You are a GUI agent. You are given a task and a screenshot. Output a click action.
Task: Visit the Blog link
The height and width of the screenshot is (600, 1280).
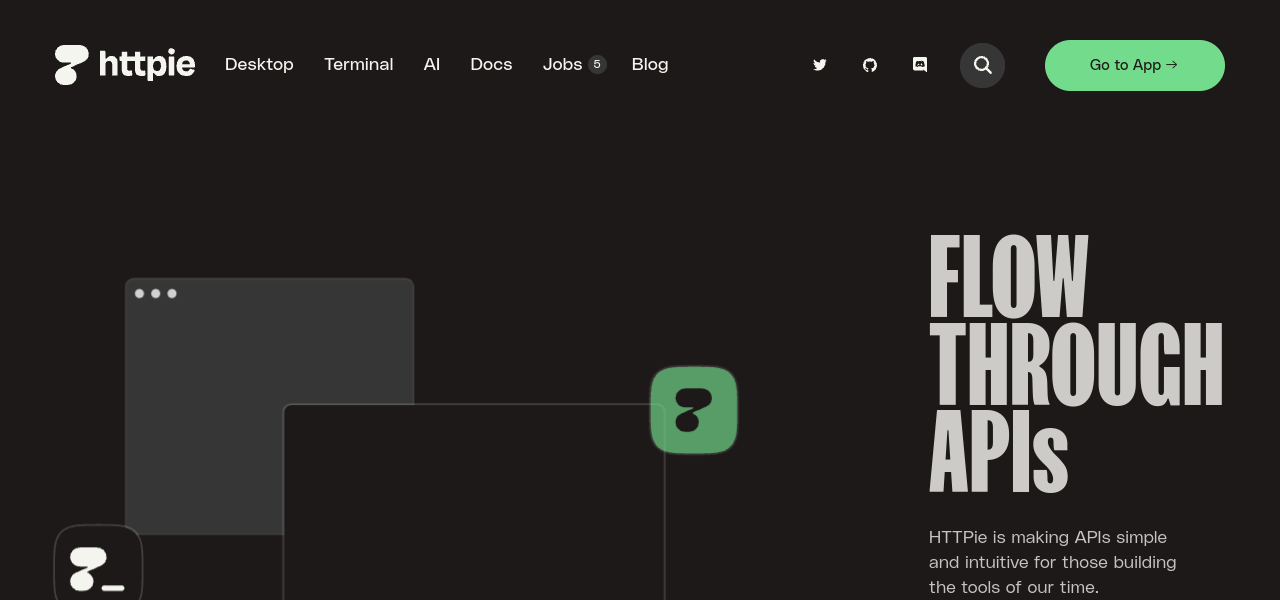650,64
